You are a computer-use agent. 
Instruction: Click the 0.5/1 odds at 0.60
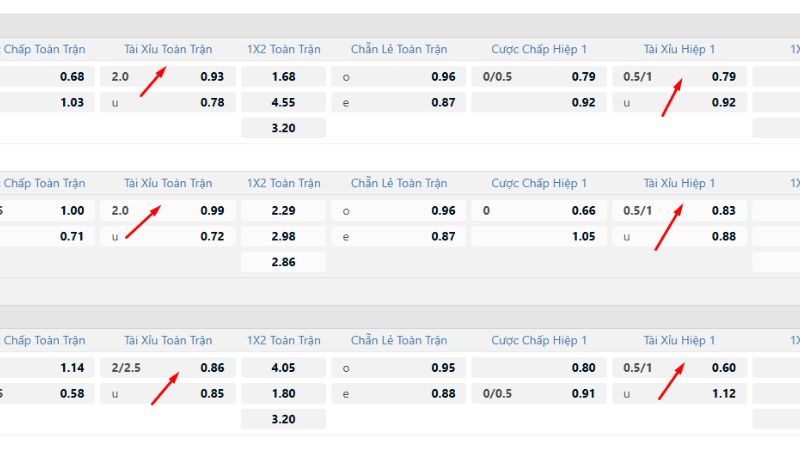point(723,368)
